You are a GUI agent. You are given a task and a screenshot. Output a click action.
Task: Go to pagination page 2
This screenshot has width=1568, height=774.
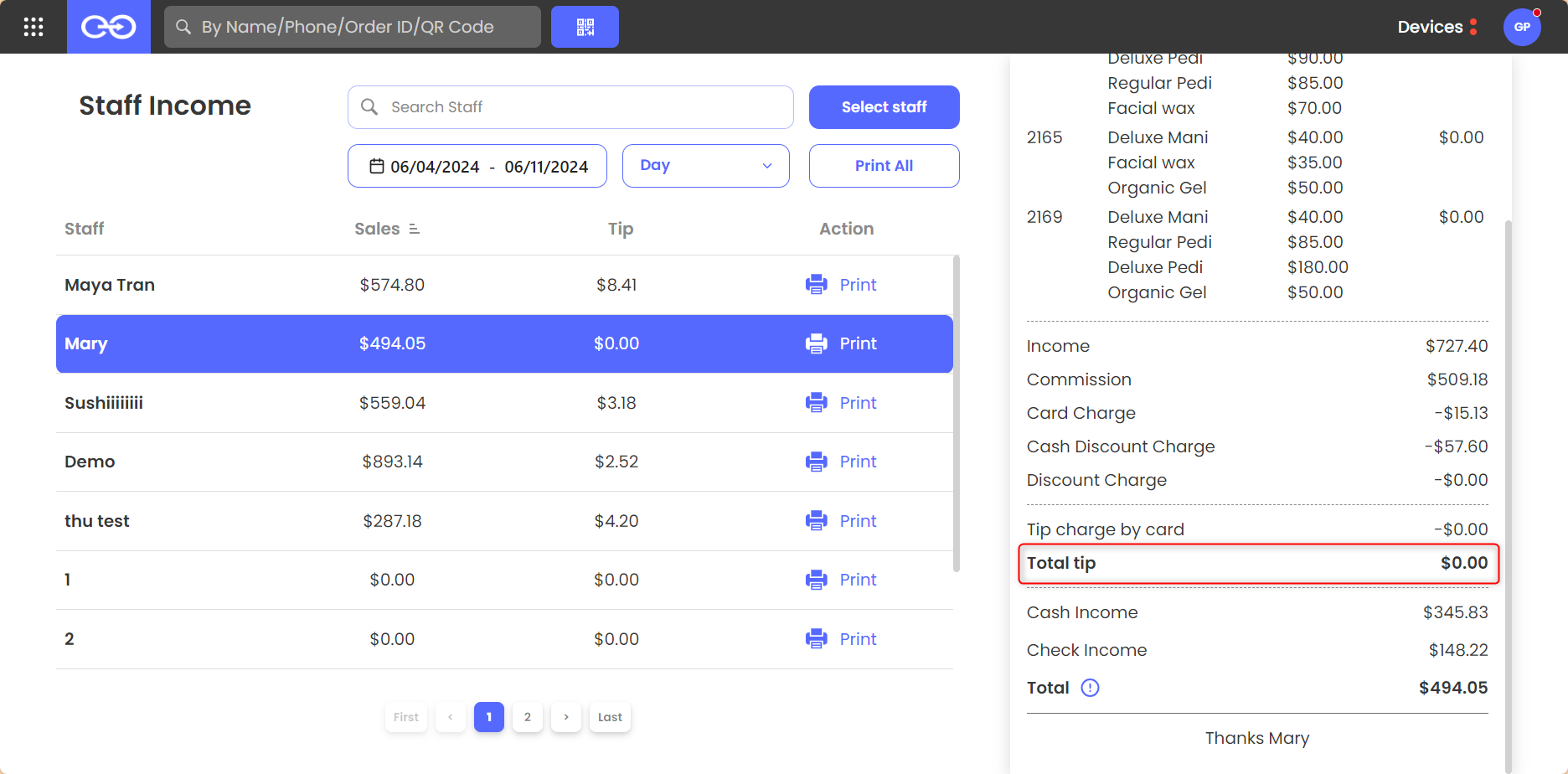point(528,717)
